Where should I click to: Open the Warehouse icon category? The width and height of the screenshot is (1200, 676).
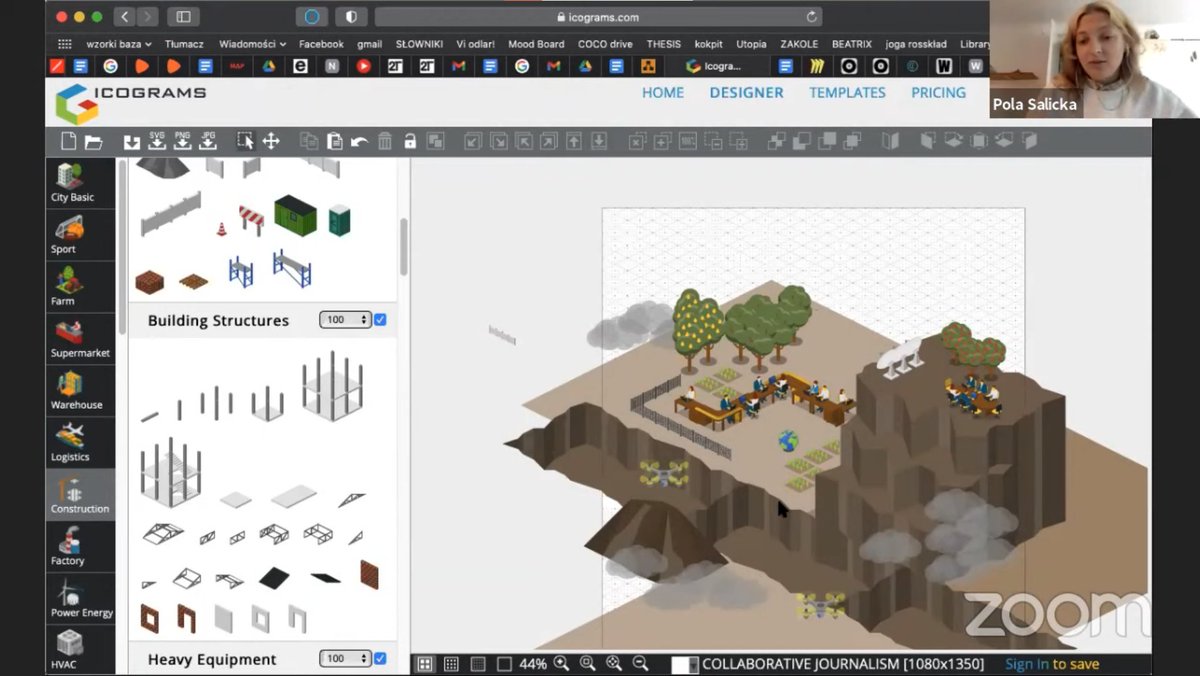click(77, 391)
